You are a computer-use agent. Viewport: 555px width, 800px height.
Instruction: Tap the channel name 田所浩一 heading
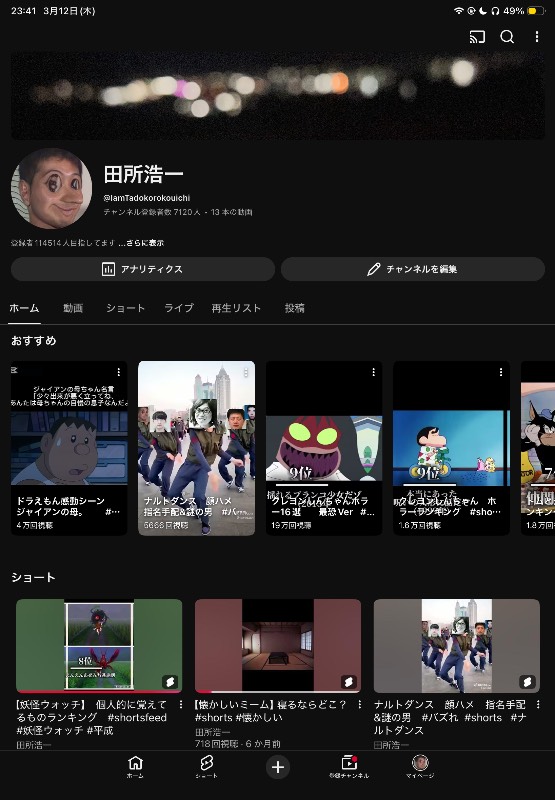point(143,174)
